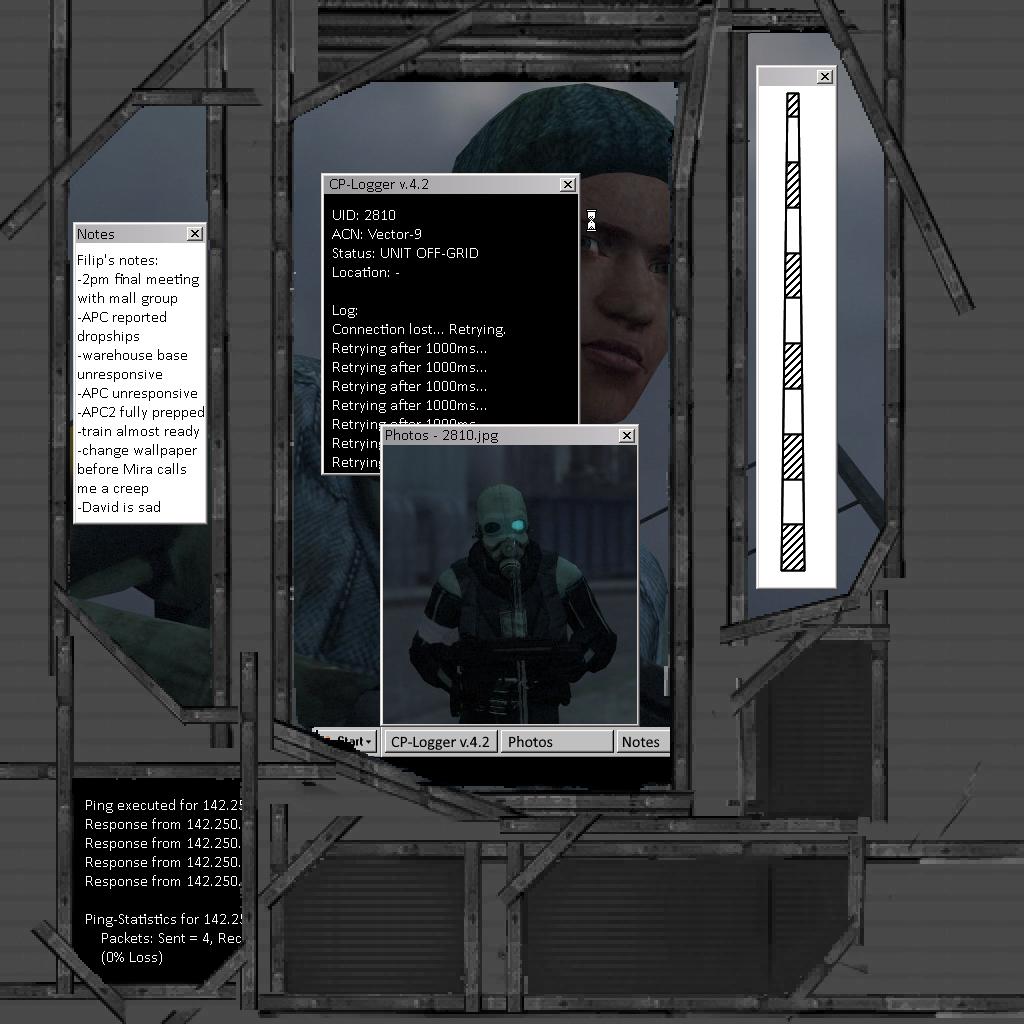Viewport: 1024px width, 1024px height.
Task: Close the CP-Logger v.4.2 window
Action: 568,184
